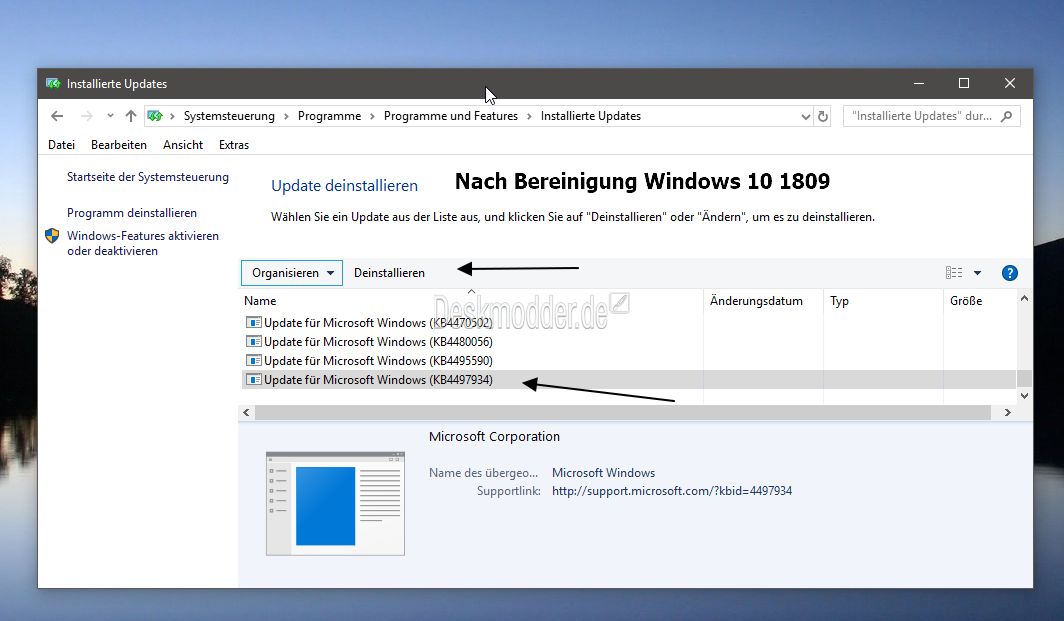Navigate to Programme breadcrumb

click(329, 116)
